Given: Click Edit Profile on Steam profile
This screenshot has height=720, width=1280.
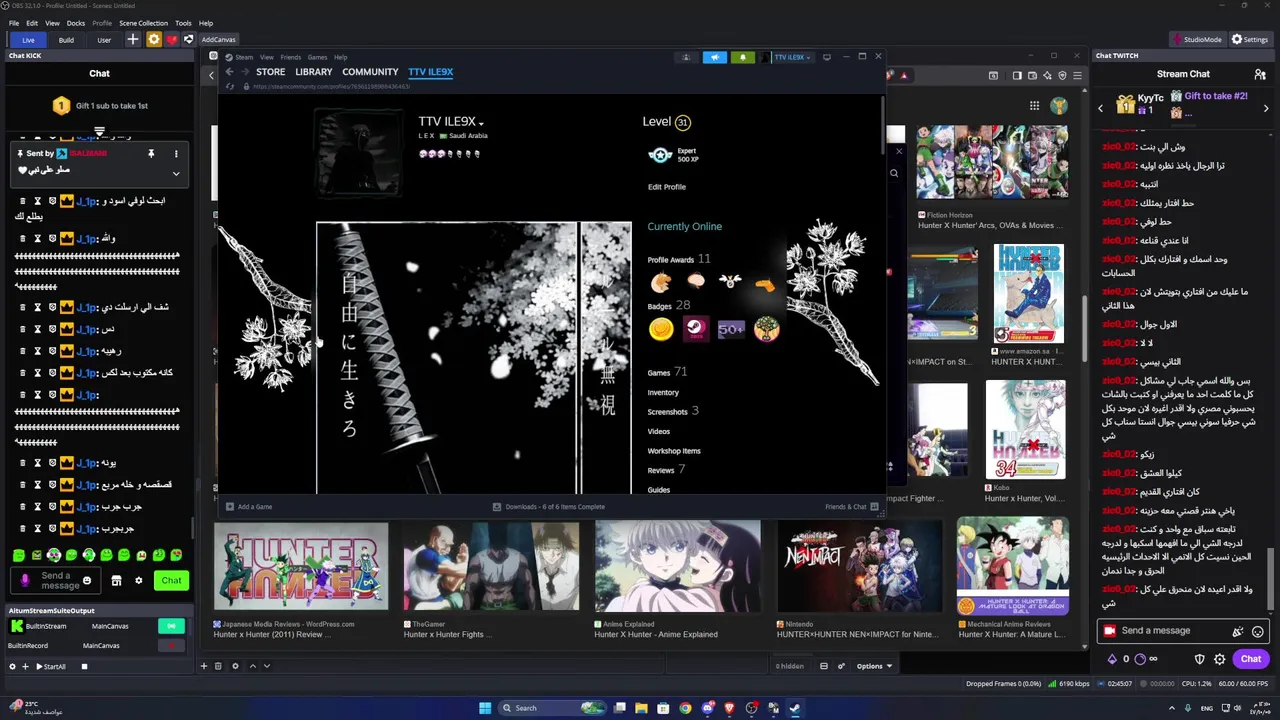Looking at the screenshot, I should point(667,187).
